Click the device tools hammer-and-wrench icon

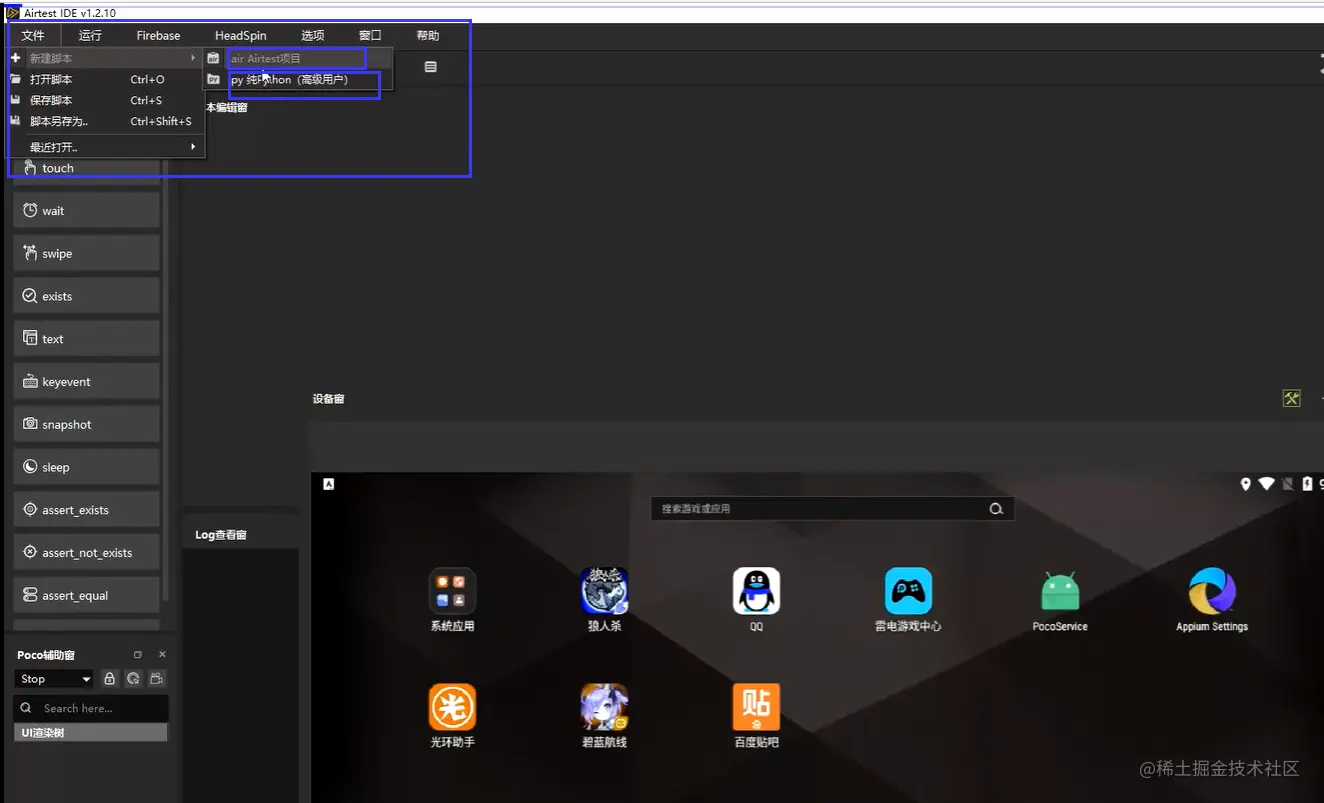[x=1292, y=399]
